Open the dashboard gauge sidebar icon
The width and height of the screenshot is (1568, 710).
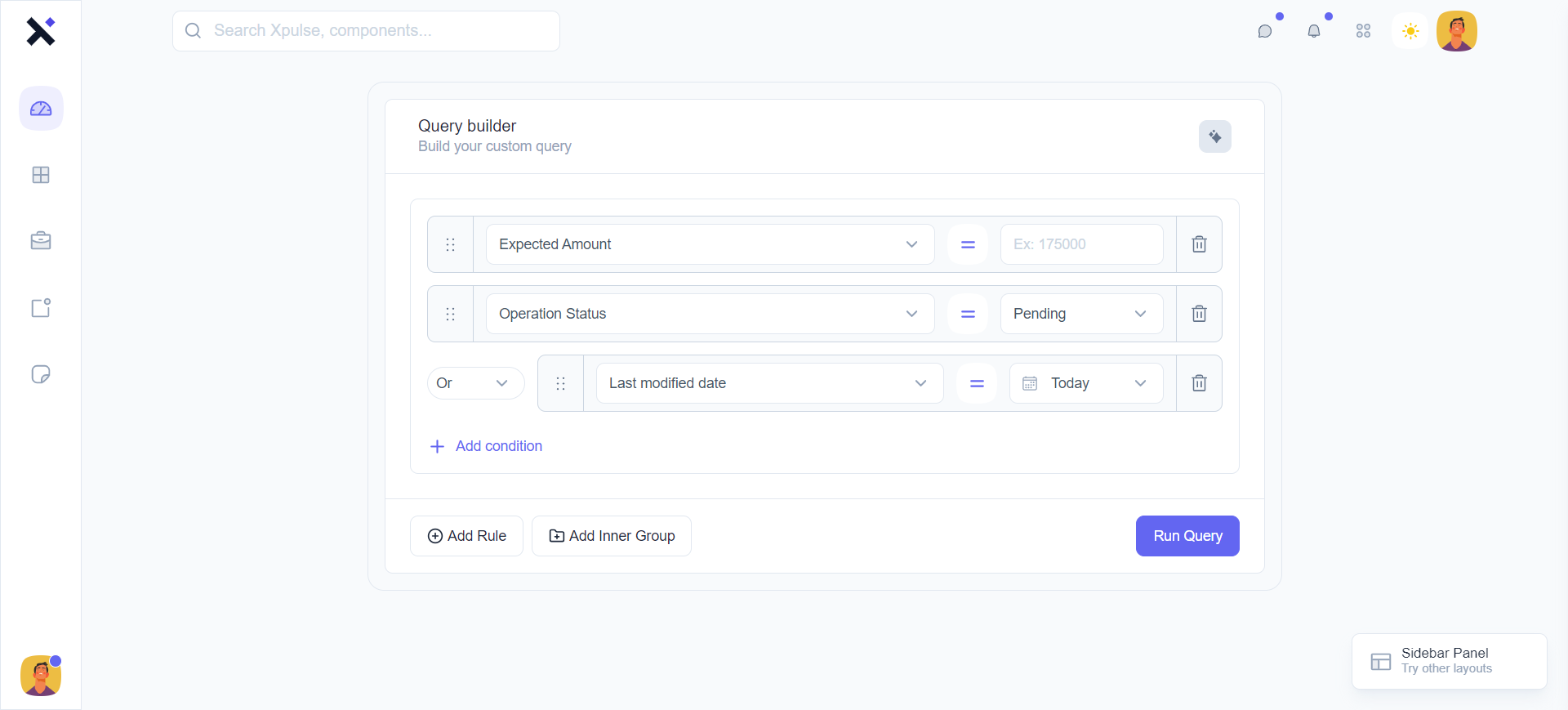pos(41,109)
